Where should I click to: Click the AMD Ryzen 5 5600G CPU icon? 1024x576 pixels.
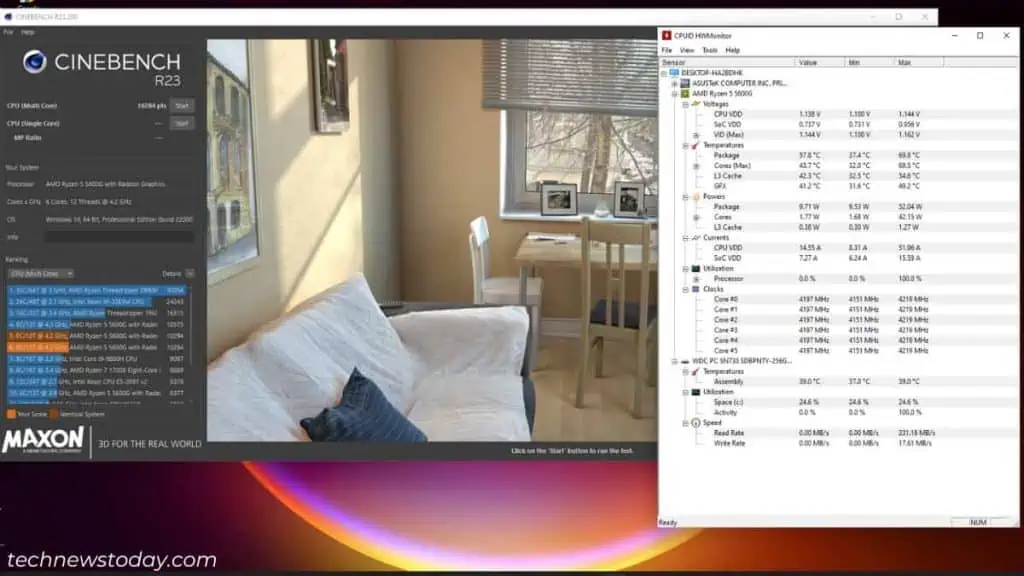684,94
